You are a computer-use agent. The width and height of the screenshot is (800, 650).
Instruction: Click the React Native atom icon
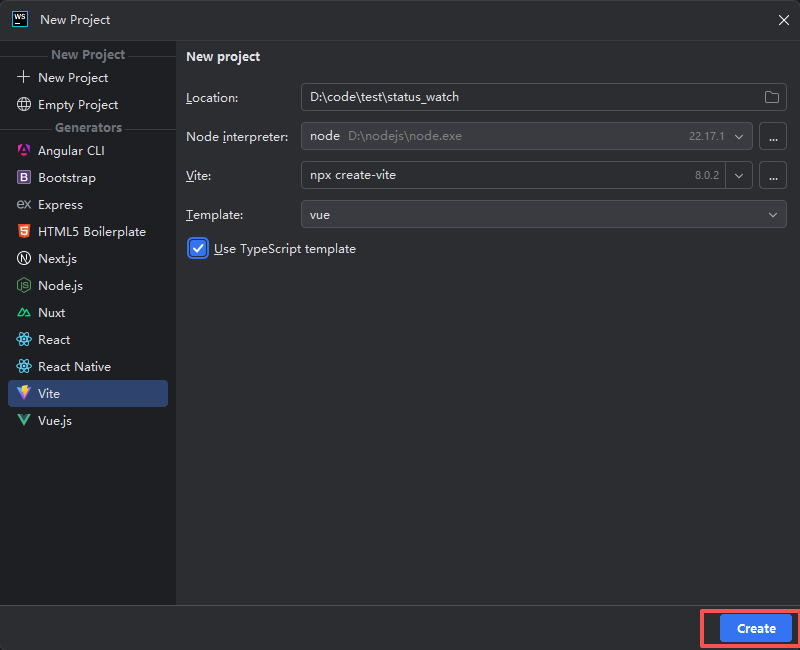click(x=23, y=366)
